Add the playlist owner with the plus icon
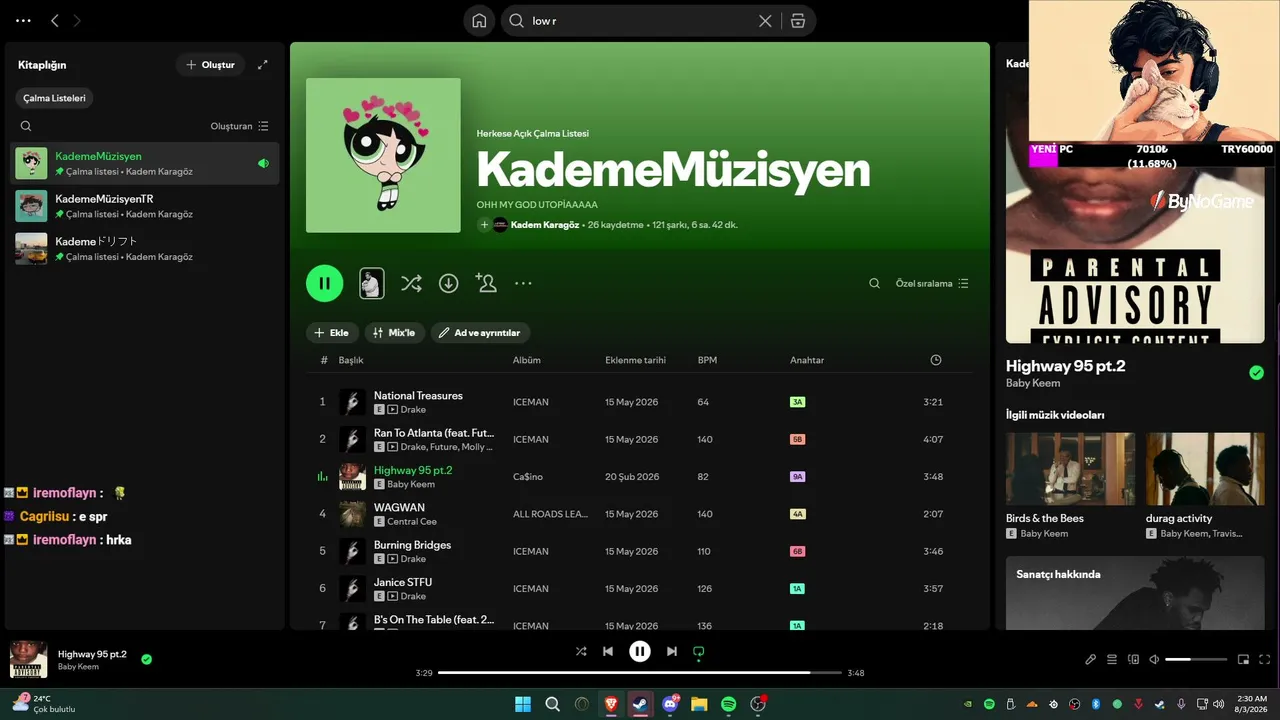 click(x=484, y=225)
